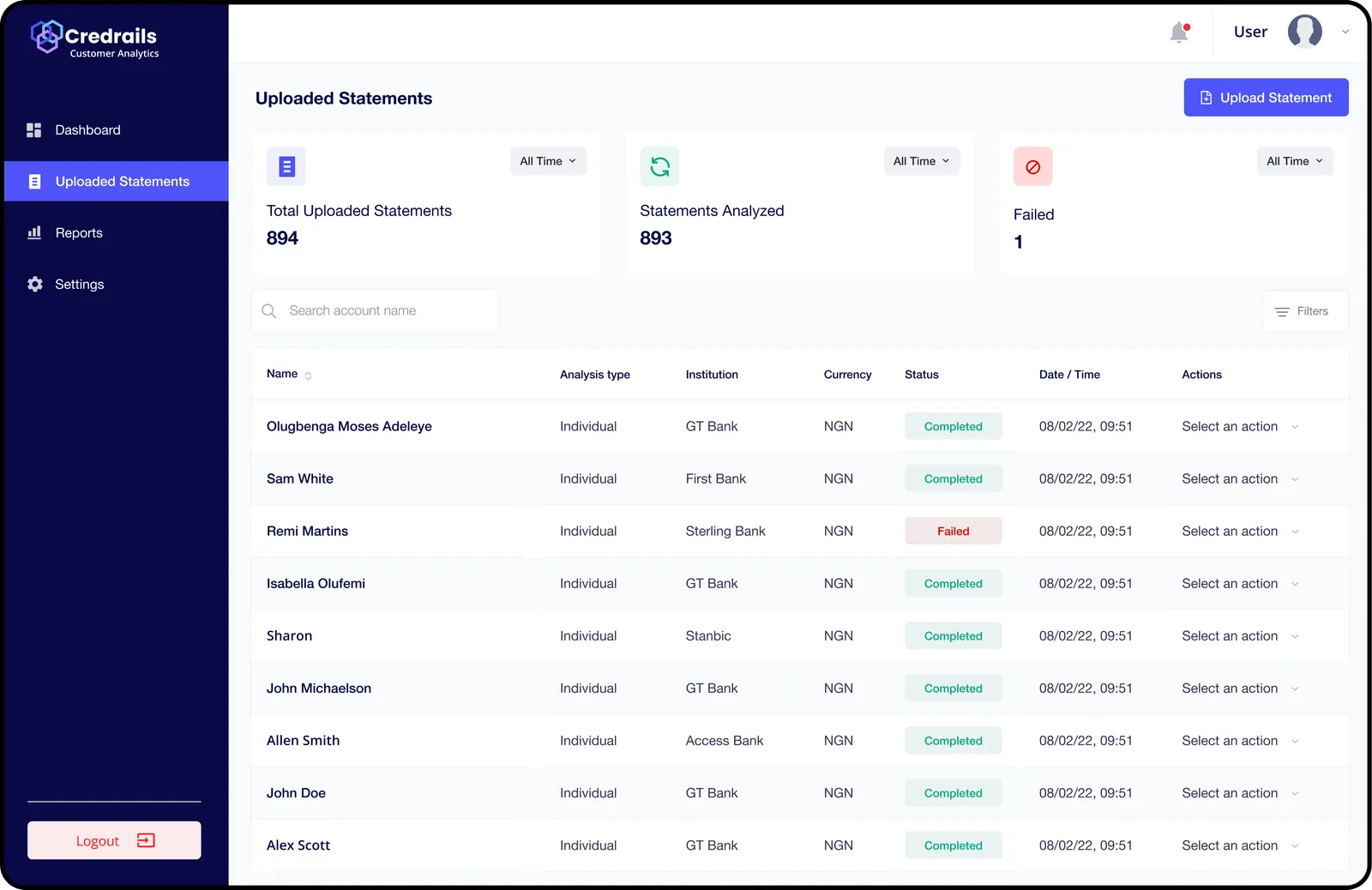Go to Dashboard in sidebar
The width and height of the screenshot is (1372, 890).
117,130
